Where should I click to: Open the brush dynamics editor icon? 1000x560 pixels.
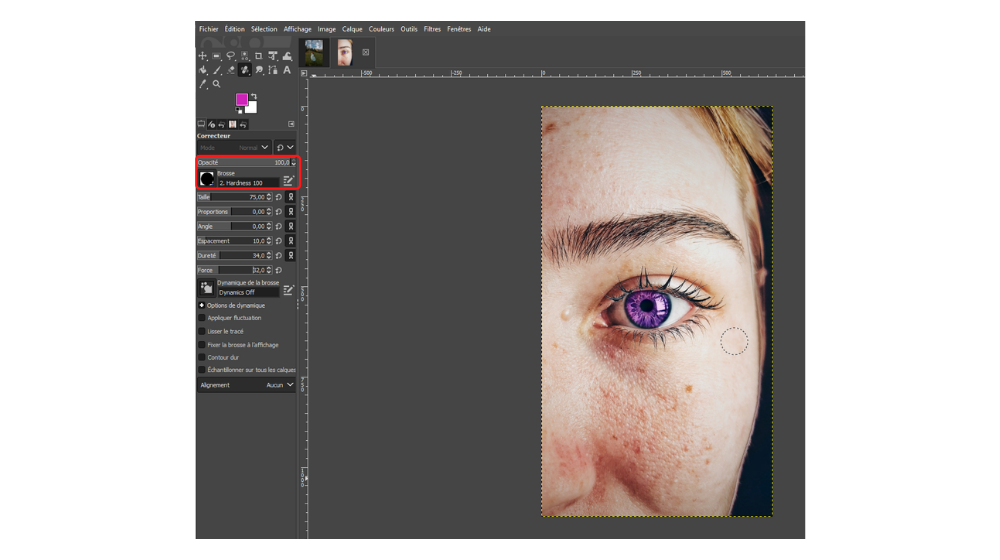tap(288, 290)
